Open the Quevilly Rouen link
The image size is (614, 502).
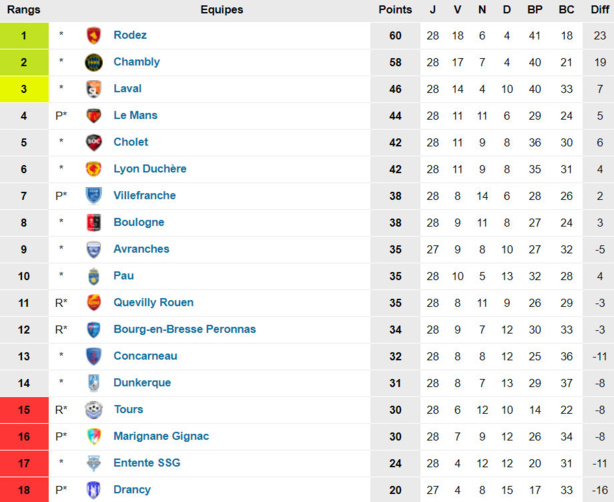coord(153,302)
